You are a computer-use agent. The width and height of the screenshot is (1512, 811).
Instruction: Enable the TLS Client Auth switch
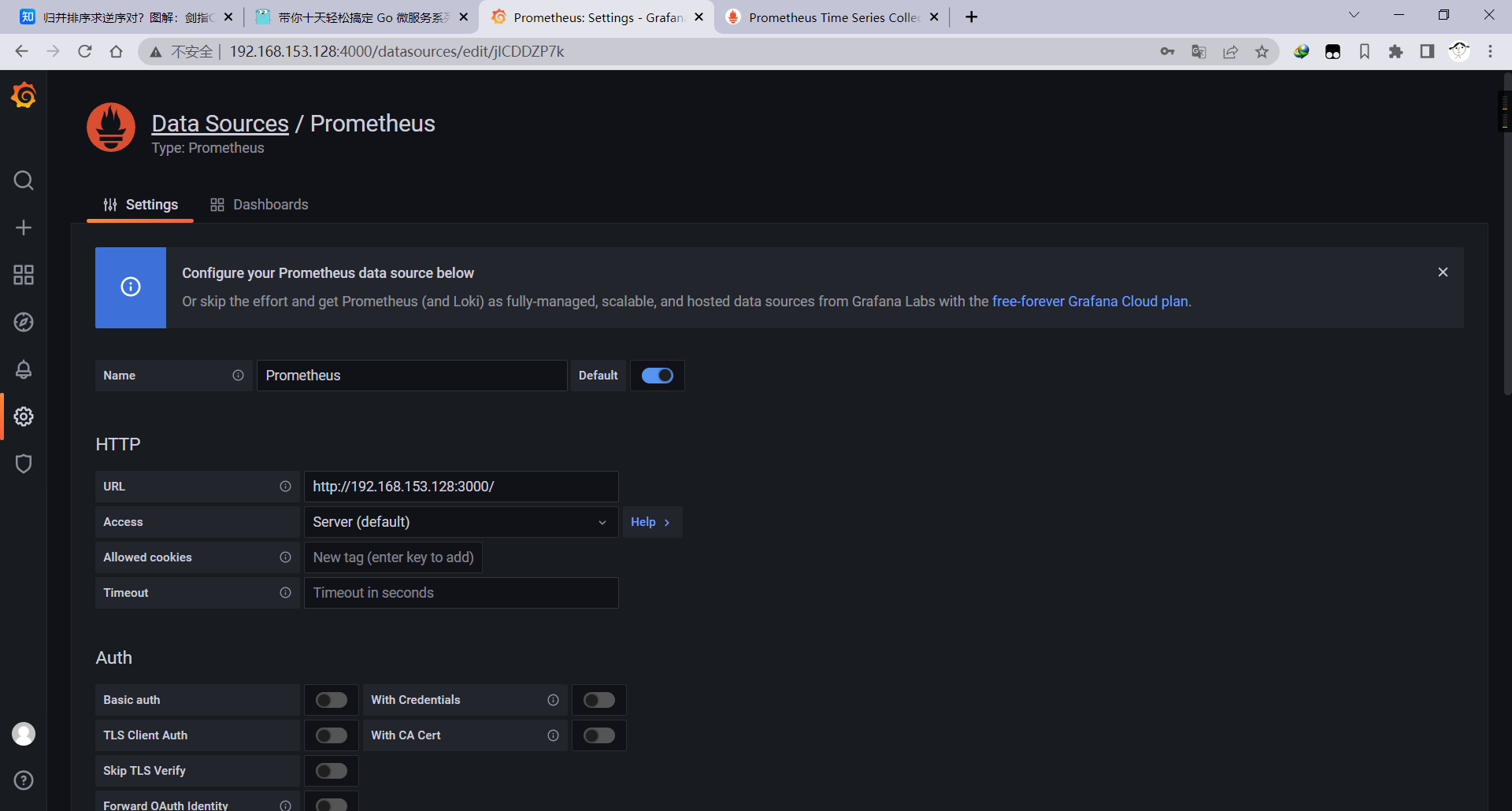[x=332, y=735]
